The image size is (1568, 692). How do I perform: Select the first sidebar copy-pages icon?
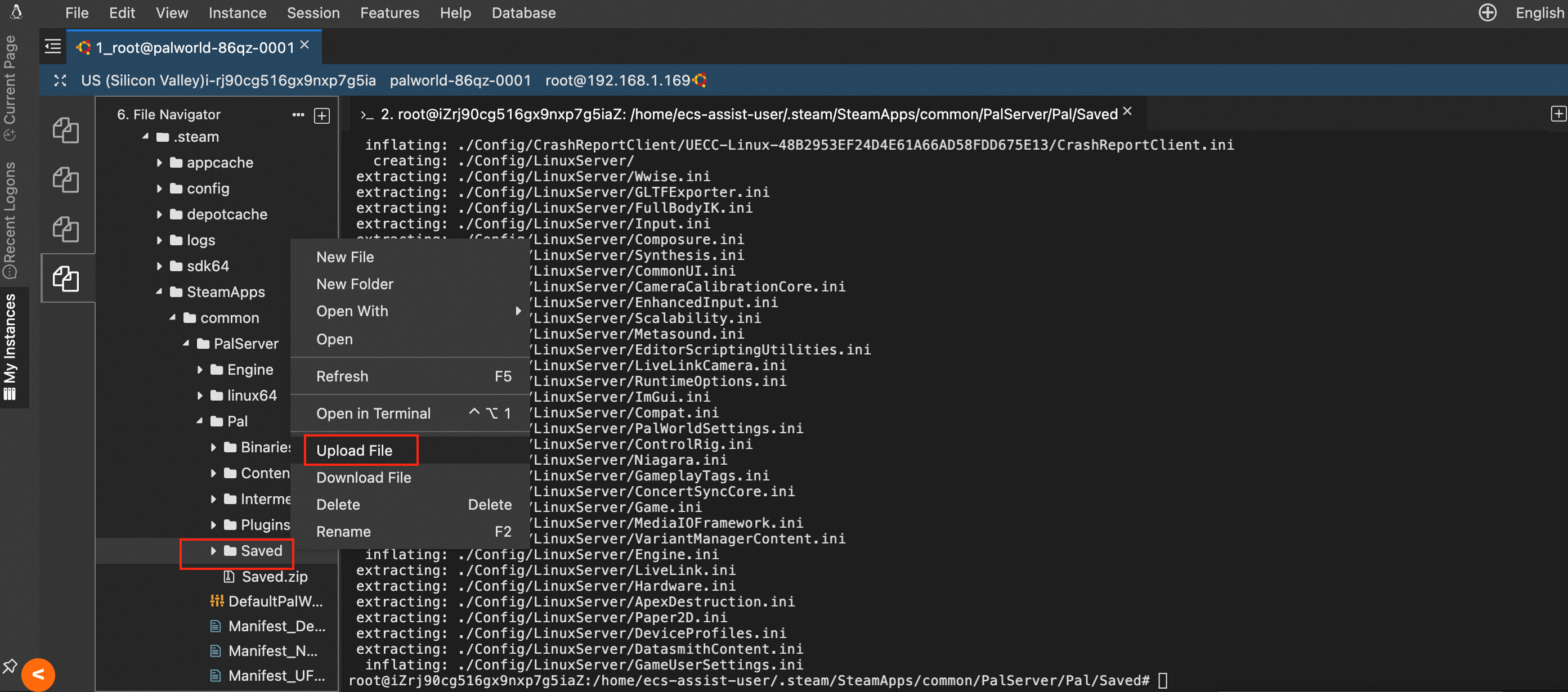click(66, 129)
